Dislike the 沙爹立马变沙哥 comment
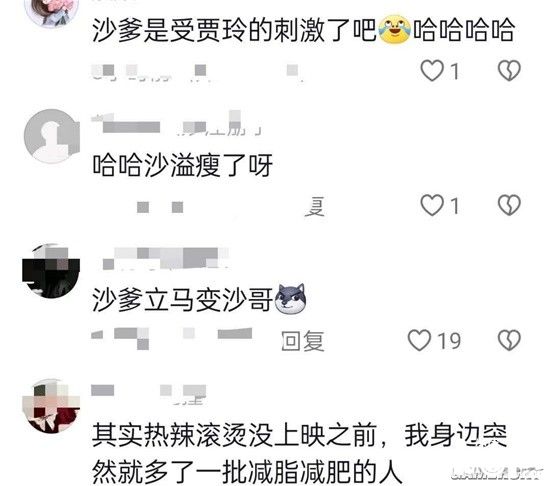The height and width of the screenshot is (486, 550). 509,340
